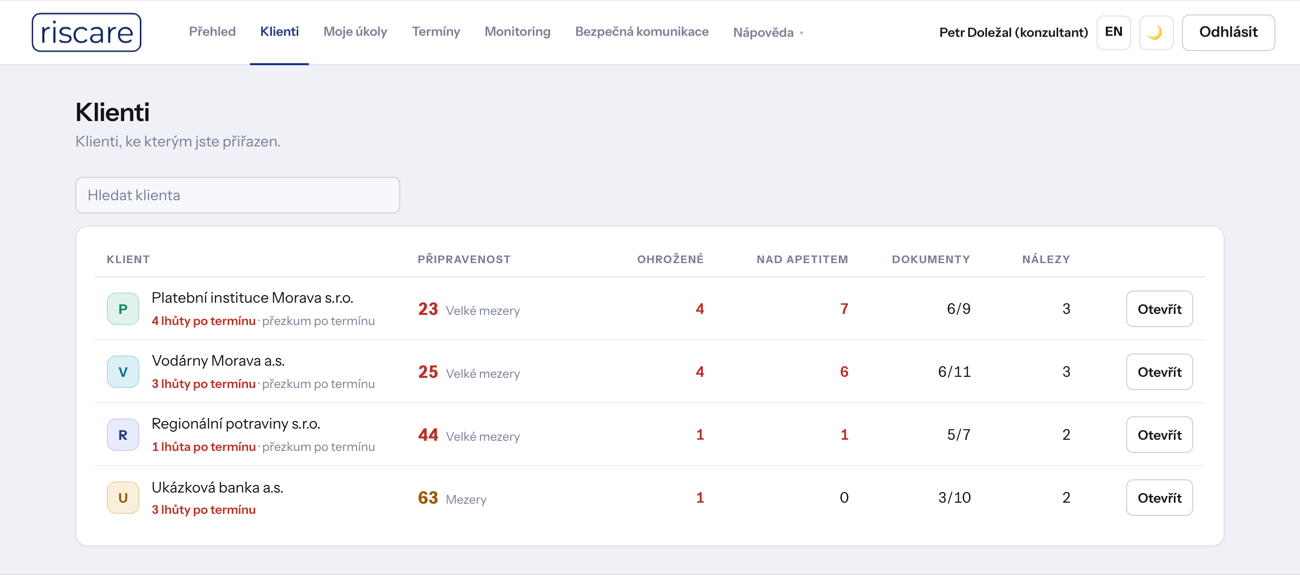Click documents value 5/7
The height and width of the screenshot is (575, 1300).
(x=958, y=435)
